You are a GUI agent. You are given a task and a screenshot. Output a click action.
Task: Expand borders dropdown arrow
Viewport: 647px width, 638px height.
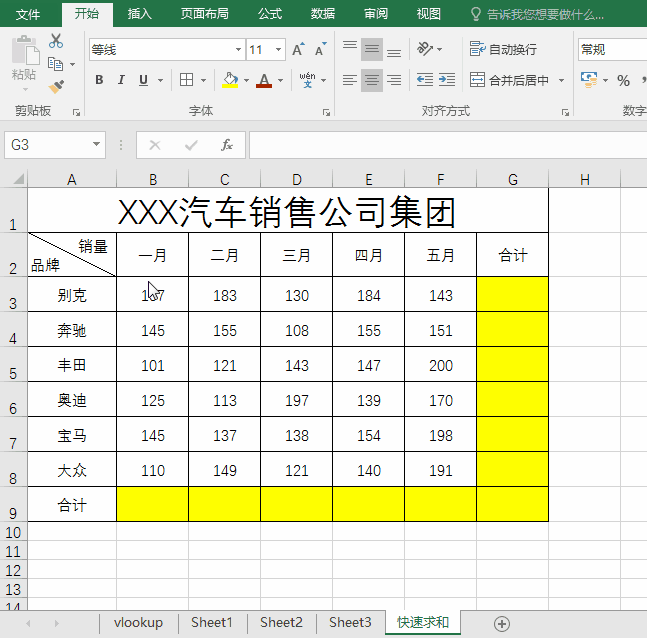203,80
